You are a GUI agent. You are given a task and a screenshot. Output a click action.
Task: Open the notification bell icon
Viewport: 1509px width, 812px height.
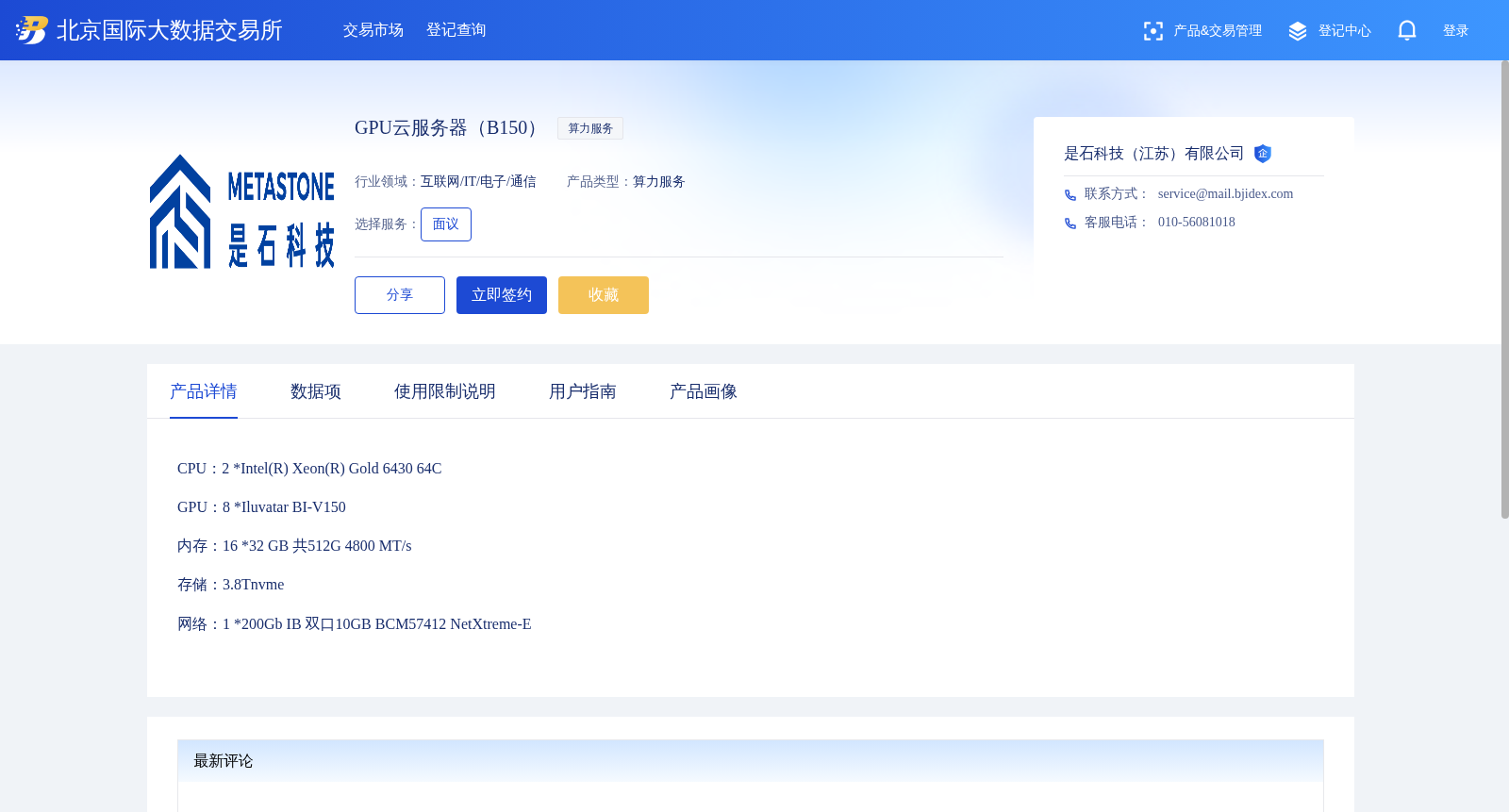click(x=1406, y=30)
